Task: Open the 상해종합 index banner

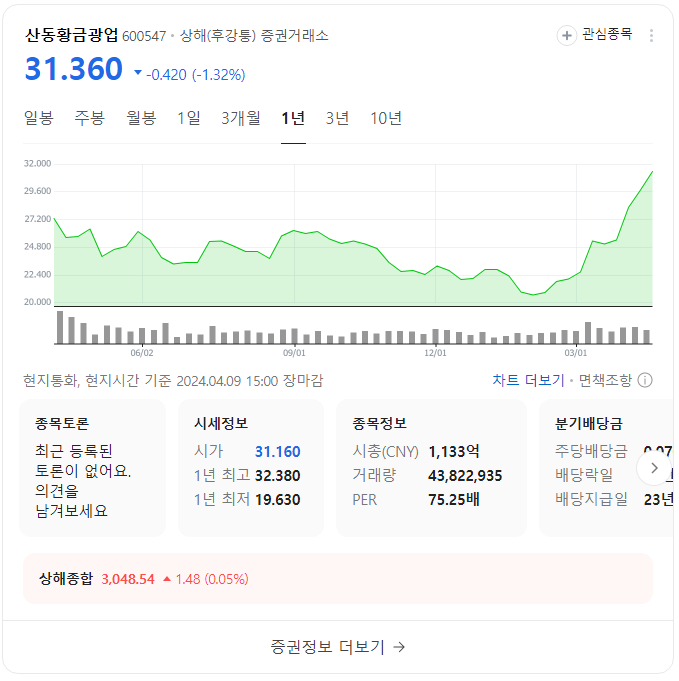Action: pyautogui.click(x=338, y=579)
